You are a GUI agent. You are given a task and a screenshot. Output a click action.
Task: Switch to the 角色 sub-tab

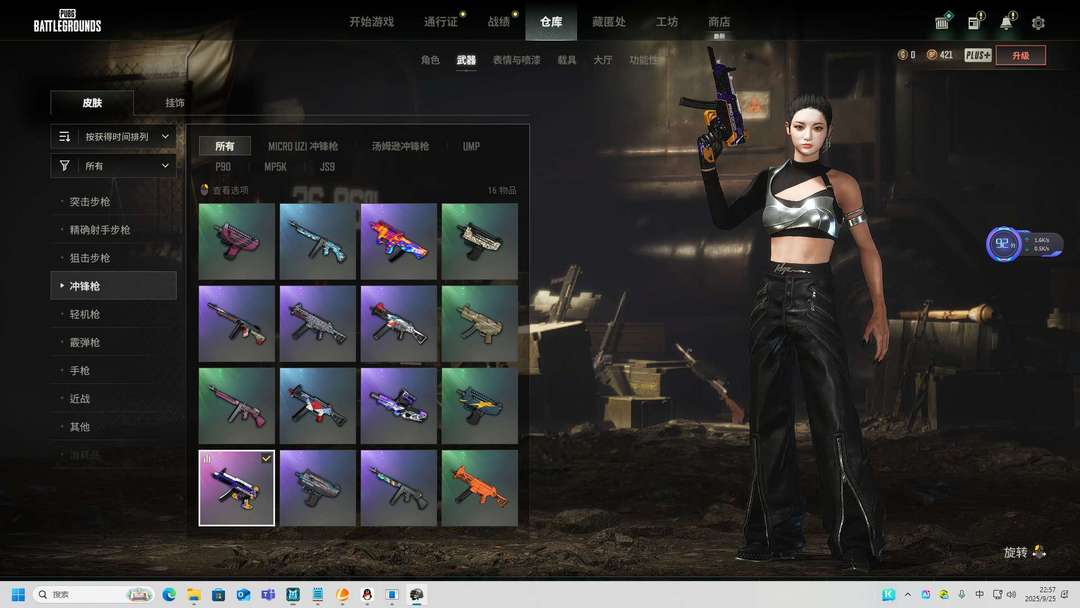point(430,60)
